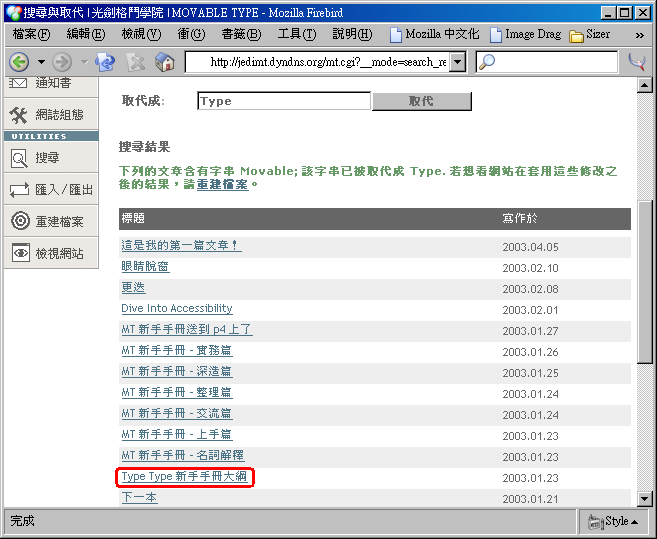Open the Style switcher in status bar
The width and height of the screenshot is (657, 539).
[x=613, y=521]
